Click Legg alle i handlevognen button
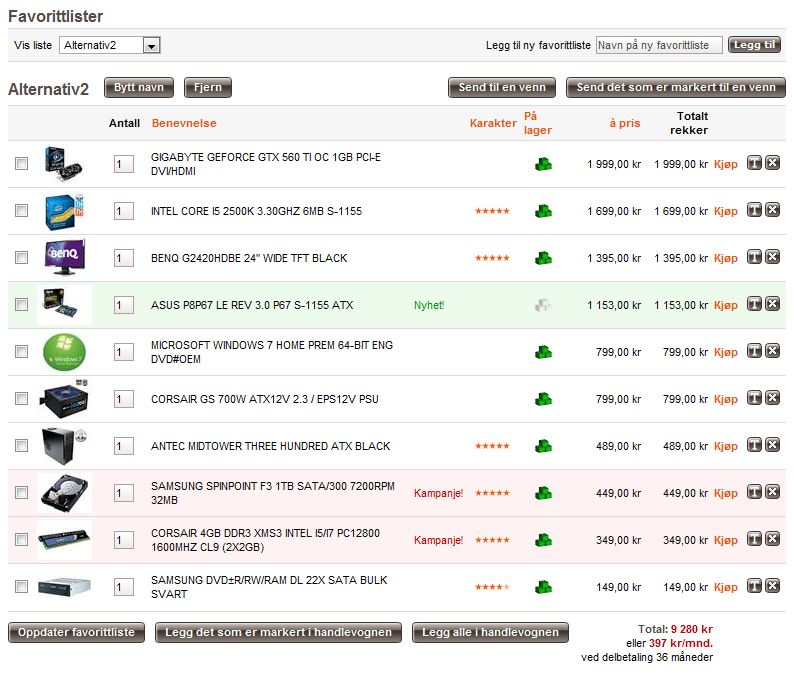 490,632
